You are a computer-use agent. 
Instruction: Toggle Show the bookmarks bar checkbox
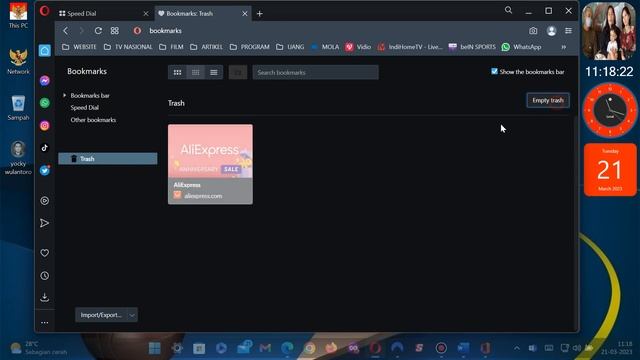click(x=494, y=71)
